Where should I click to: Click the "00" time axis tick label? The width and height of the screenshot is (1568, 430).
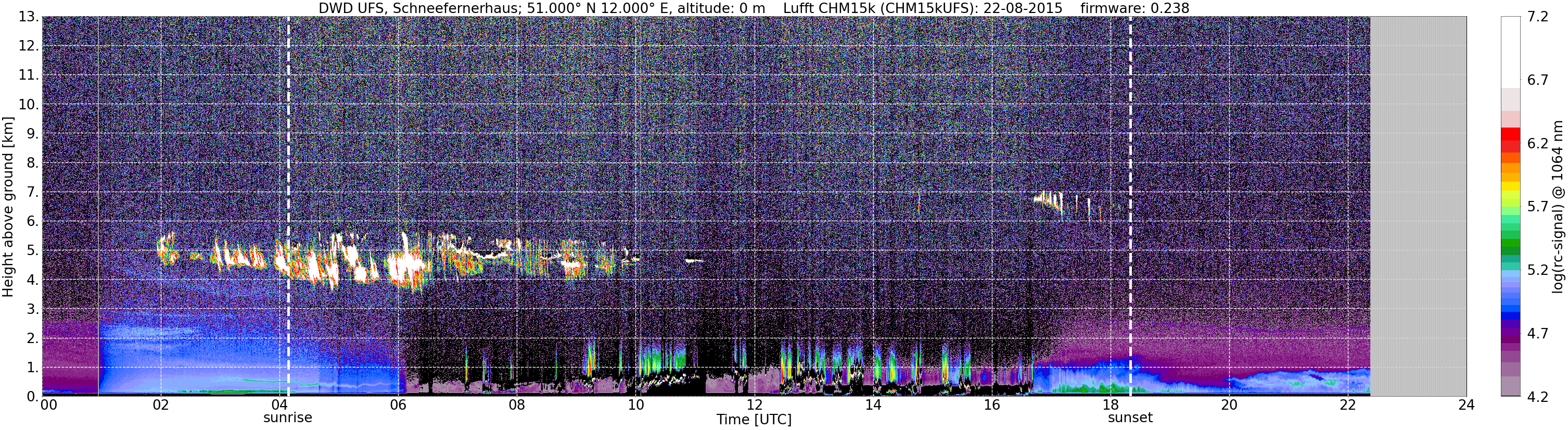[x=49, y=405]
